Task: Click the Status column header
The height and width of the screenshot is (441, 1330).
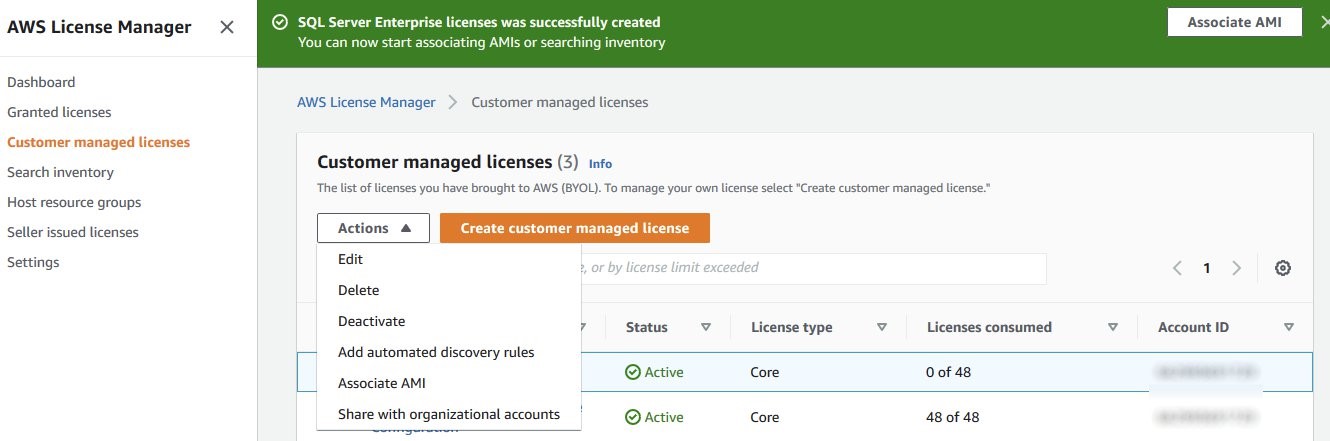Action: point(647,327)
